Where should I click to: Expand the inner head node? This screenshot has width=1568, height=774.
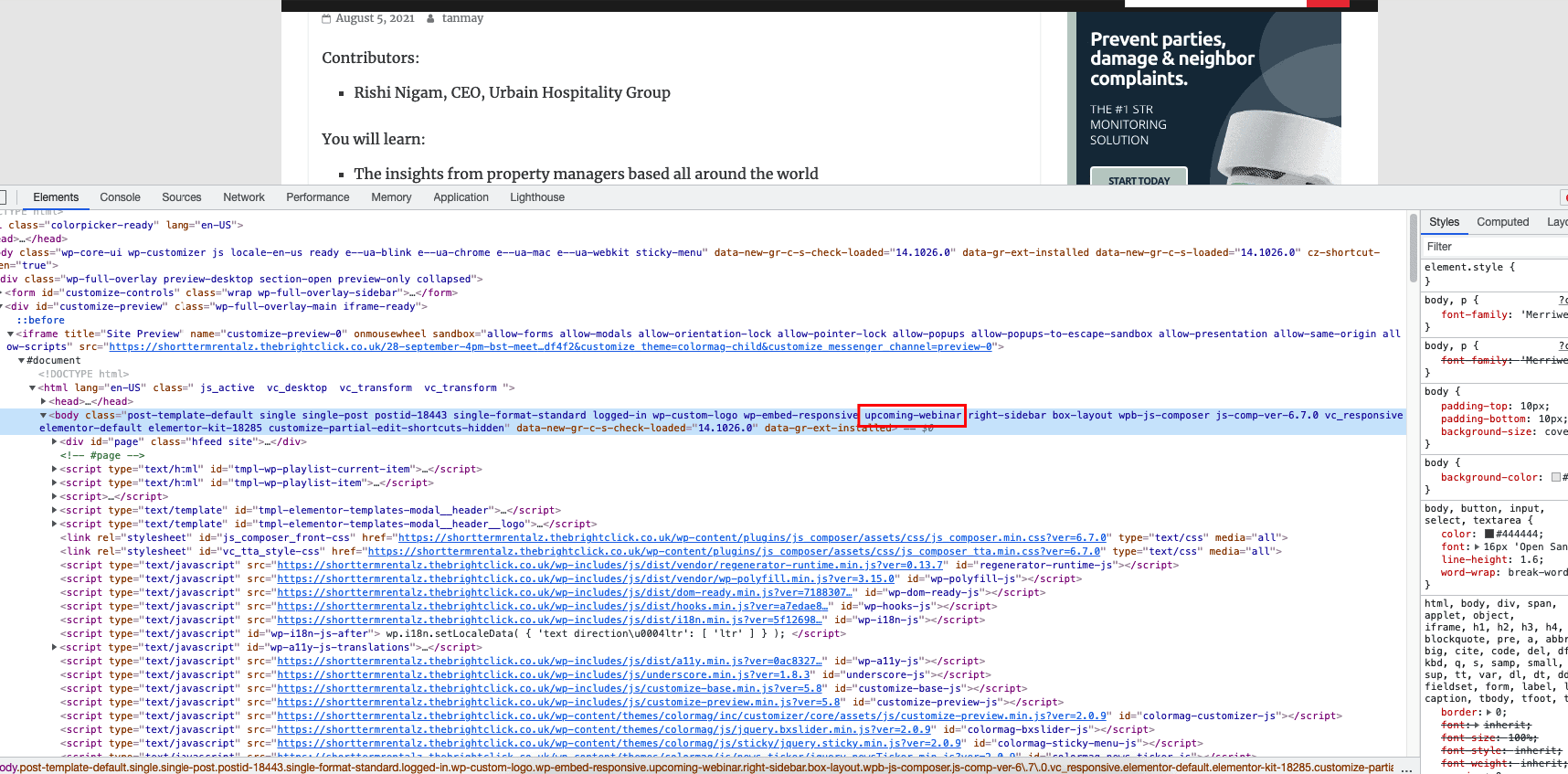pos(44,402)
